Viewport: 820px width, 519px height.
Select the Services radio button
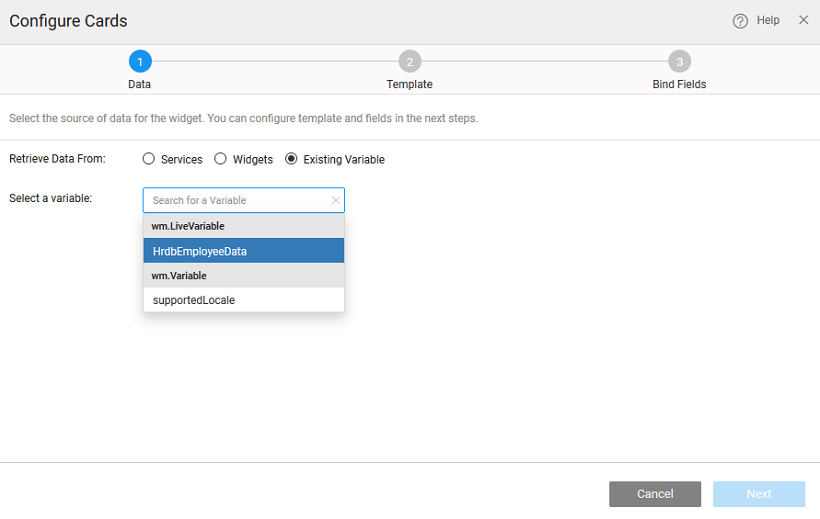[149, 159]
